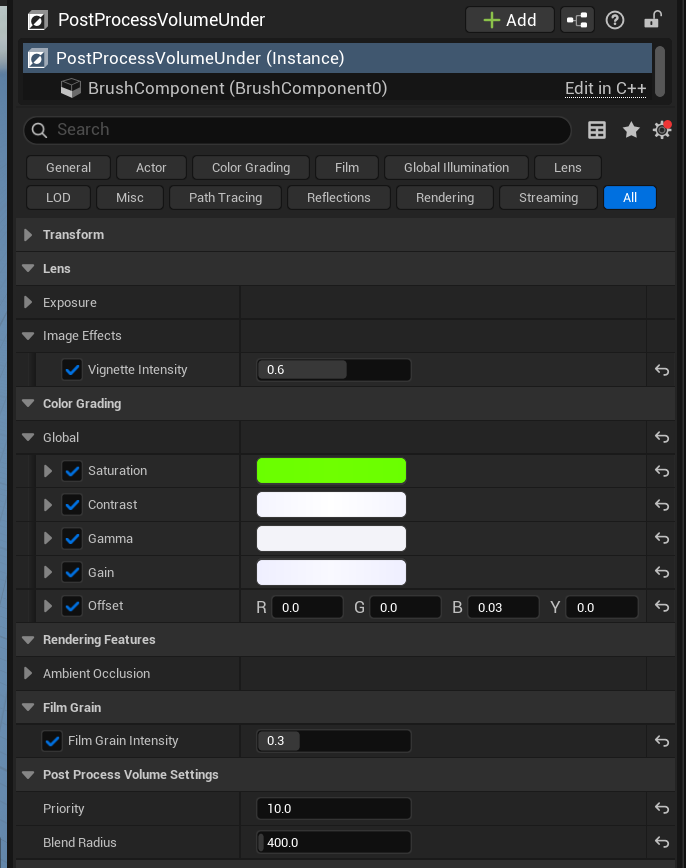Expand the Transform section
The height and width of the screenshot is (868, 686).
click(28, 235)
